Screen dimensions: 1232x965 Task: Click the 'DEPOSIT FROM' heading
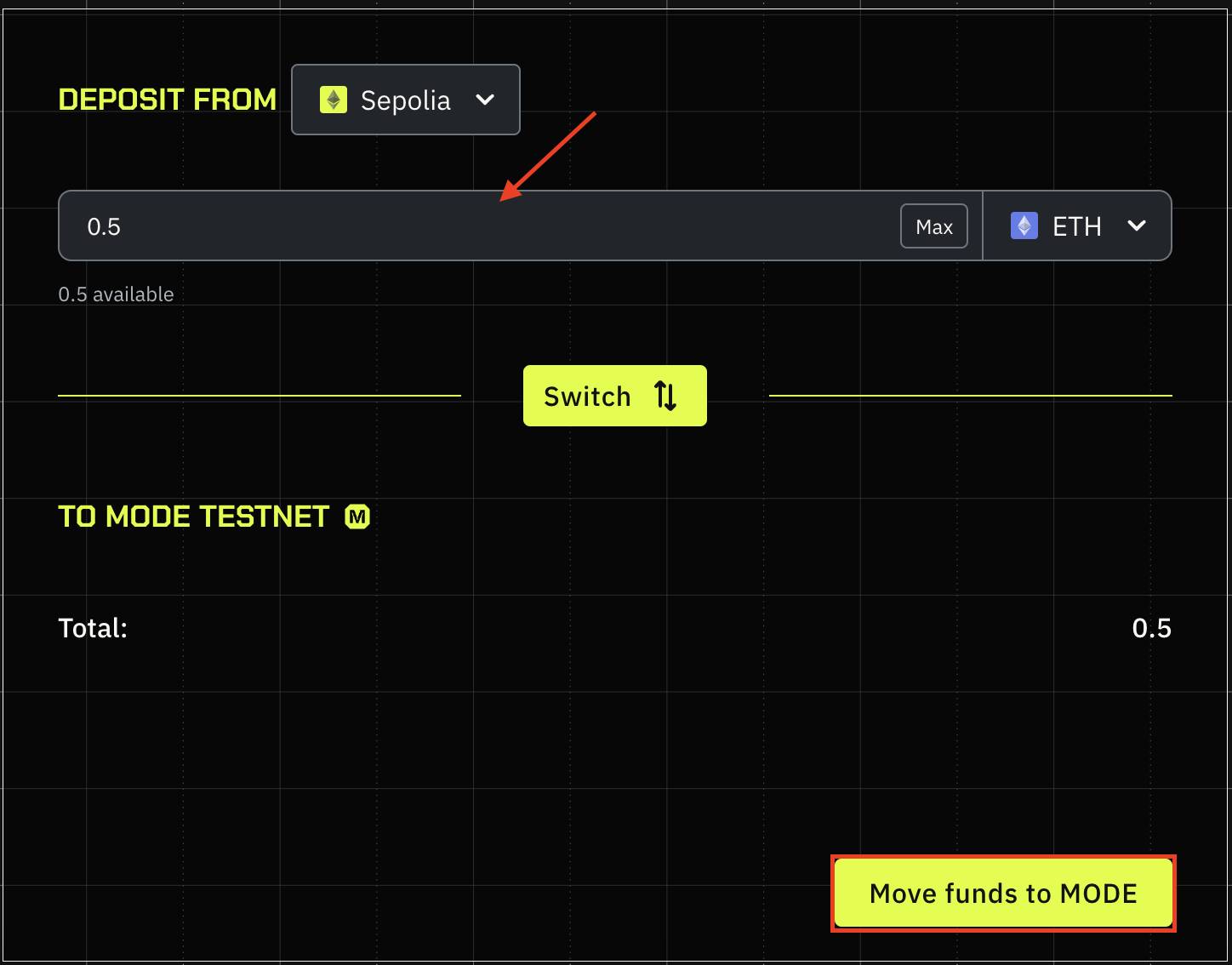click(168, 100)
